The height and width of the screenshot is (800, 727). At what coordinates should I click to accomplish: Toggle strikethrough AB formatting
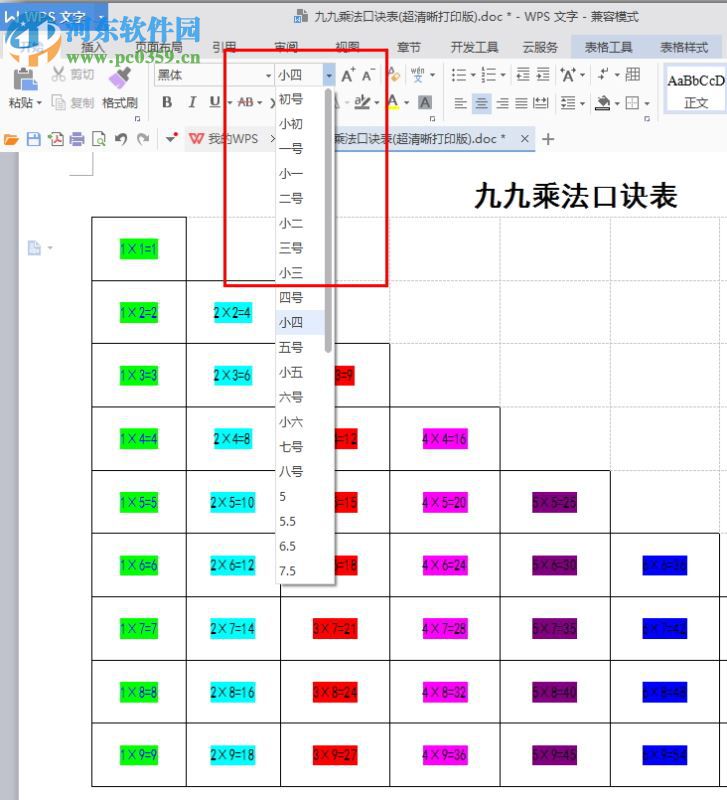coord(246,103)
